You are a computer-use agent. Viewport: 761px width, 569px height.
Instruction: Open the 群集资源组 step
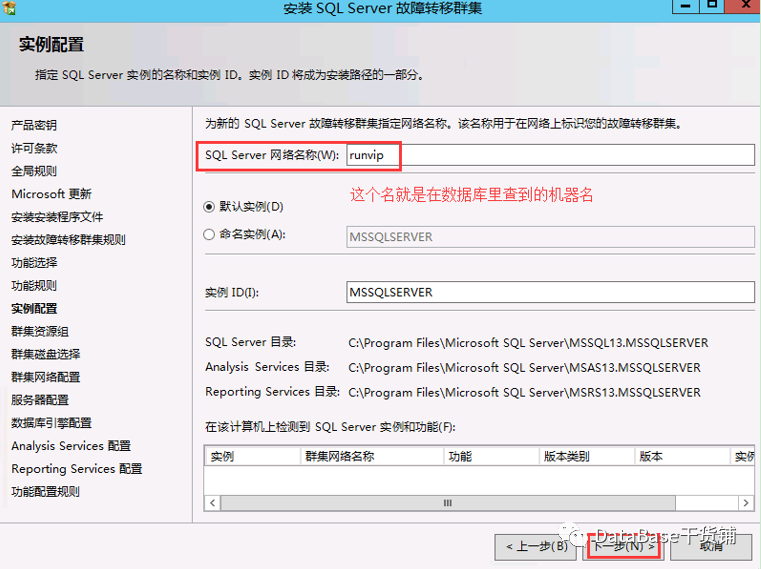(x=40, y=331)
